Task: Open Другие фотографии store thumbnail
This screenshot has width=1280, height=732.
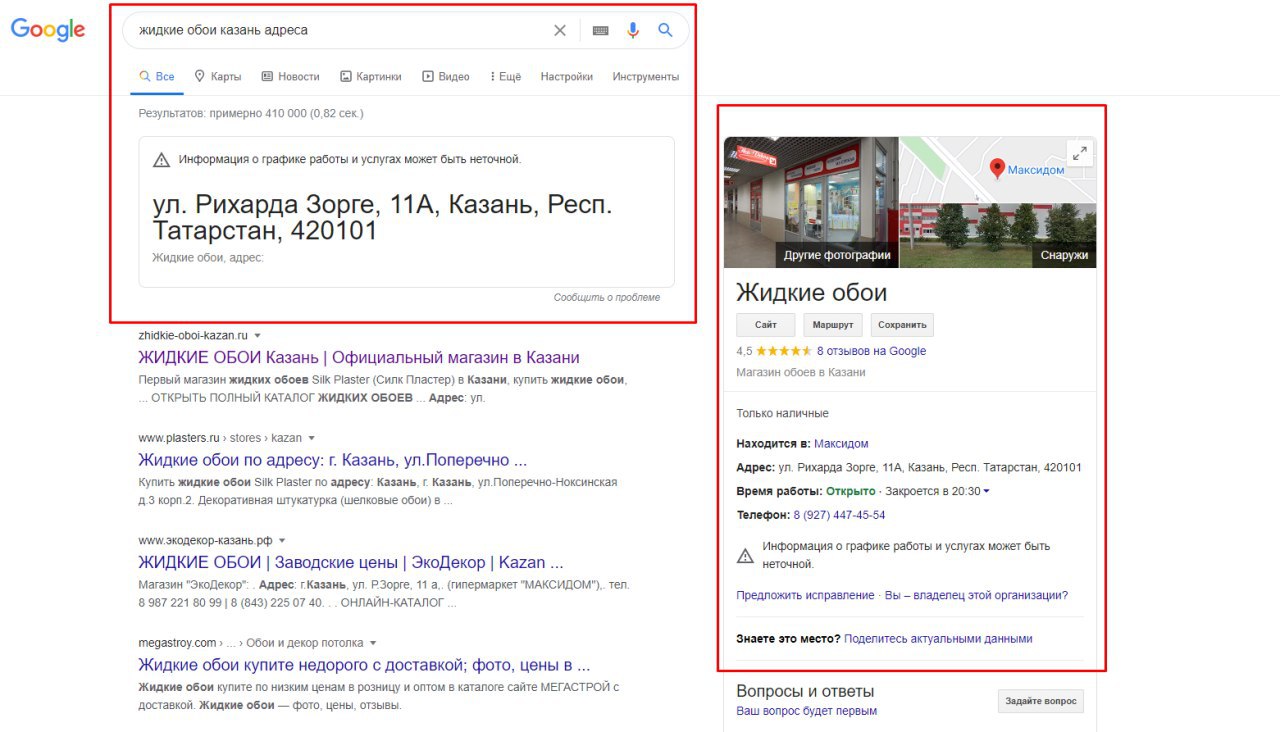Action: (x=811, y=202)
